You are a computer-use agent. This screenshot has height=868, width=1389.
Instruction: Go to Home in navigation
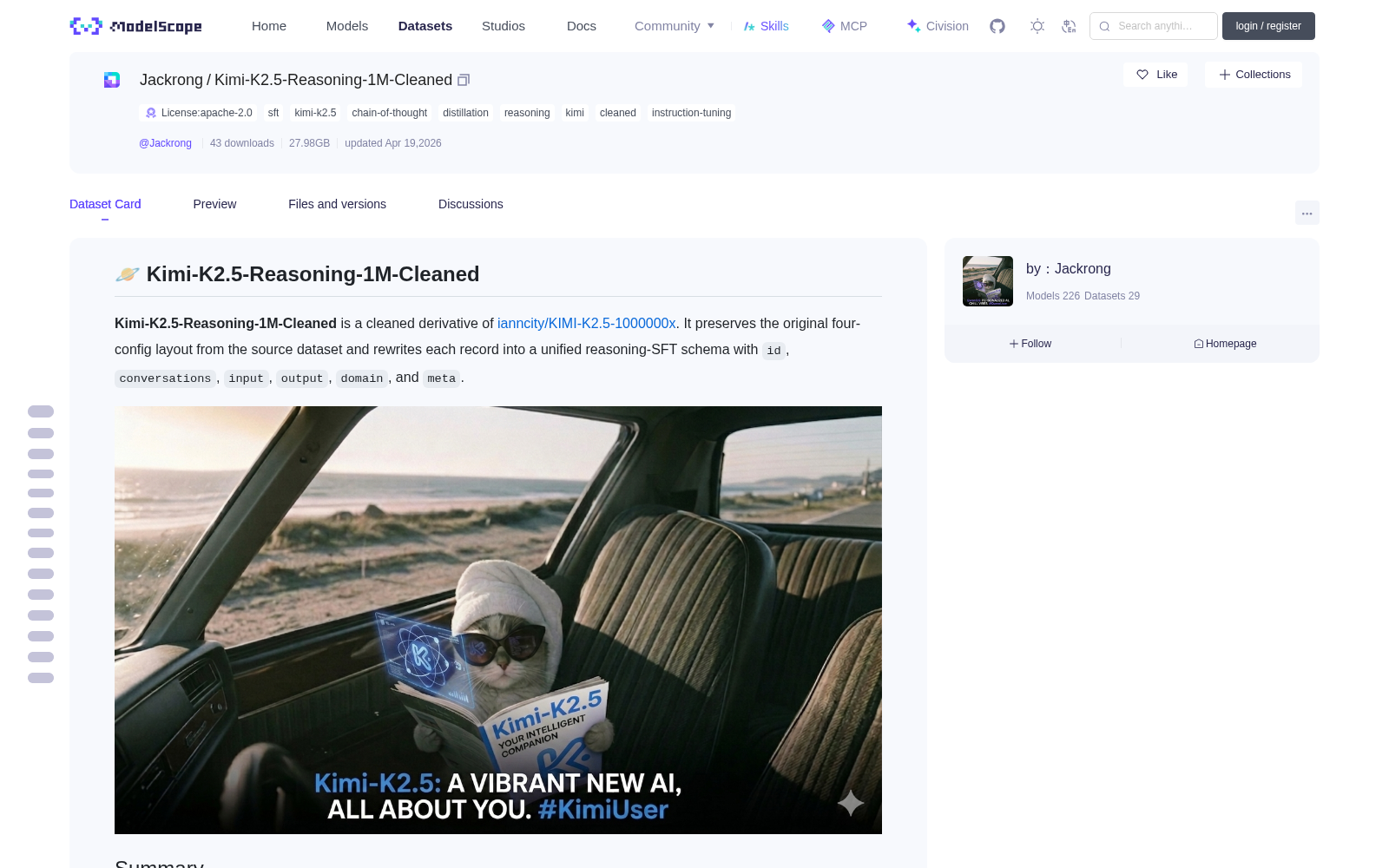coord(269,26)
